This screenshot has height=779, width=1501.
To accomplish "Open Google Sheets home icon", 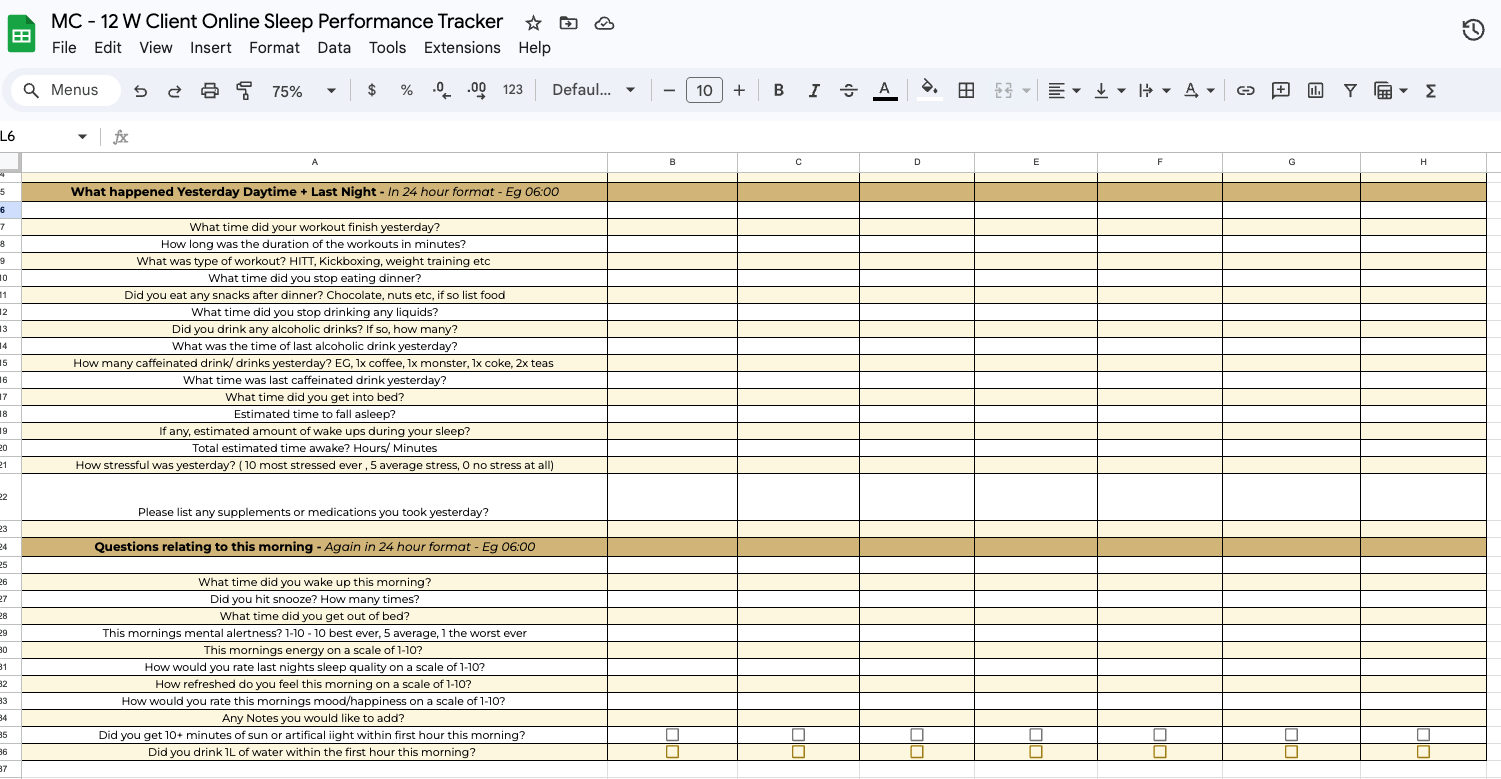I will (x=22, y=35).
